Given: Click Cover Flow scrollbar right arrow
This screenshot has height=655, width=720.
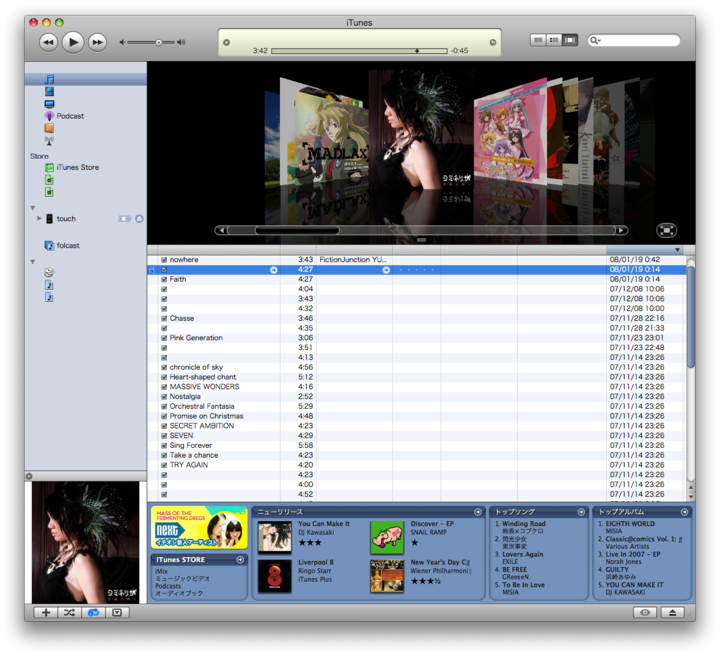Looking at the screenshot, I should pos(621,230).
